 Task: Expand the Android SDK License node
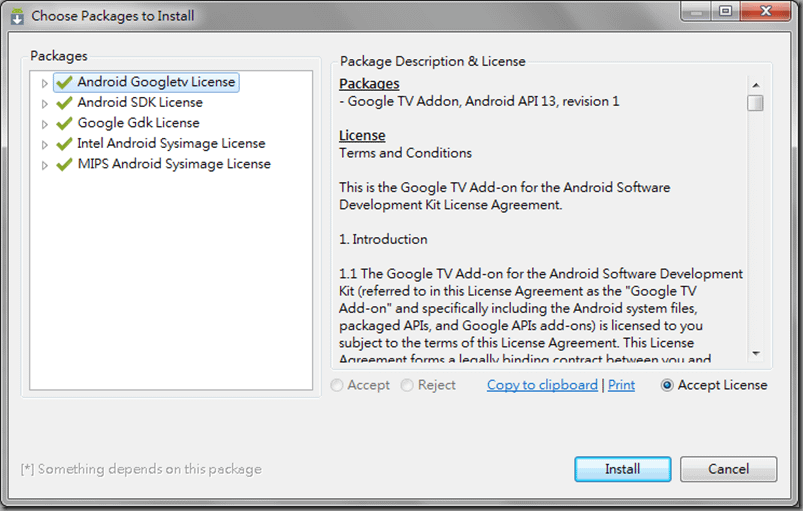(x=45, y=103)
